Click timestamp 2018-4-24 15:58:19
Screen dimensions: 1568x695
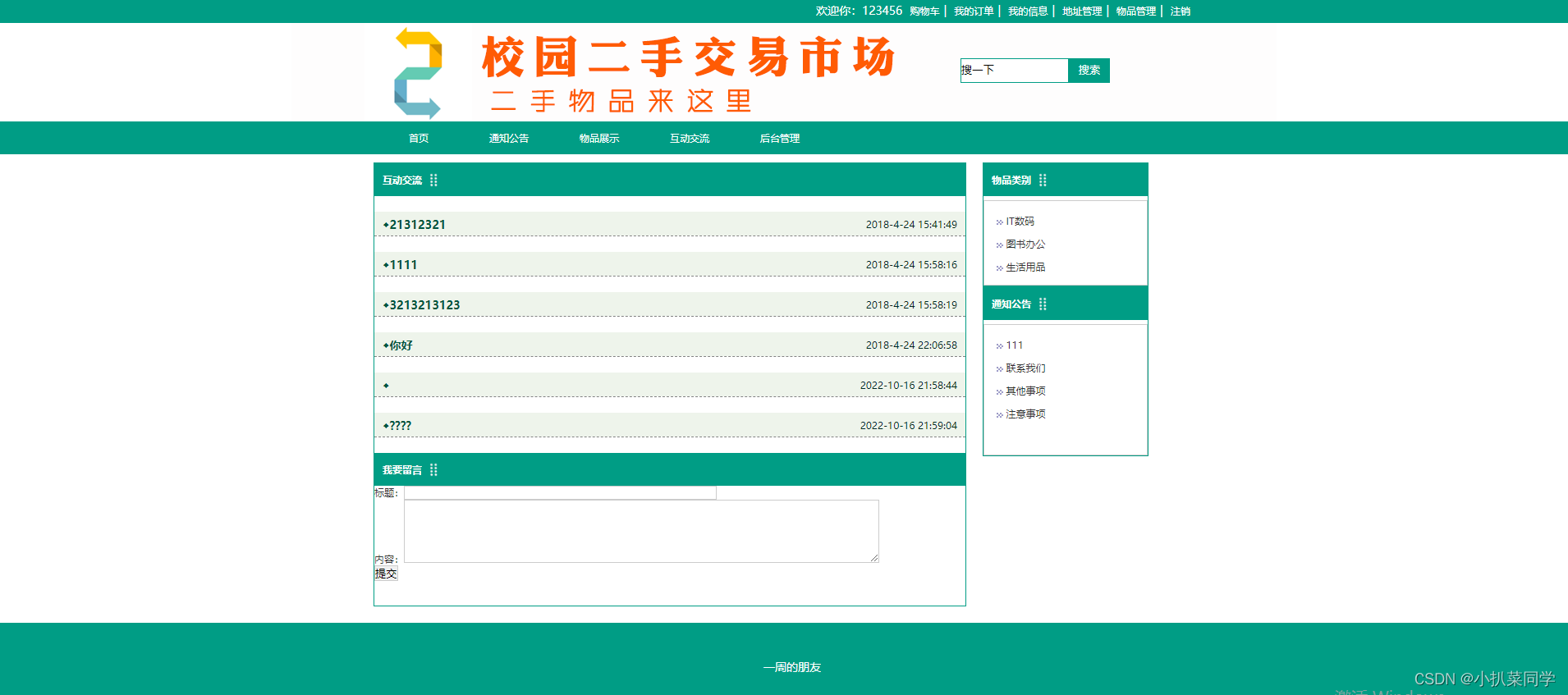tap(911, 305)
